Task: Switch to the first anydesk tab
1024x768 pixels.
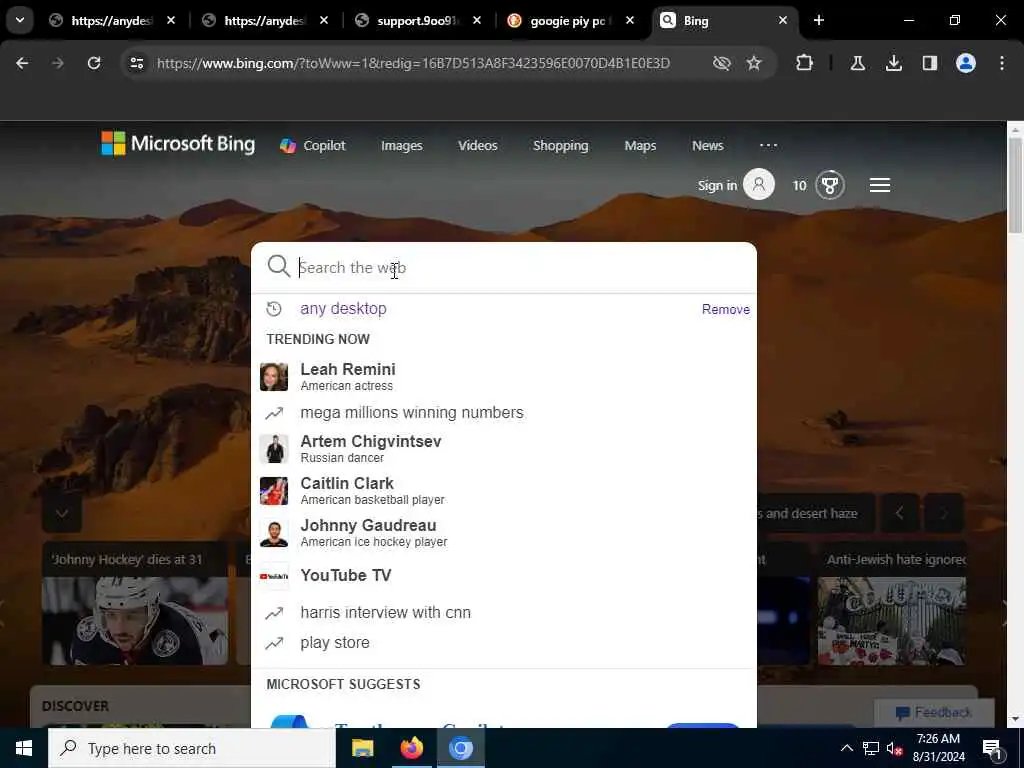Action: pyautogui.click(x=112, y=21)
